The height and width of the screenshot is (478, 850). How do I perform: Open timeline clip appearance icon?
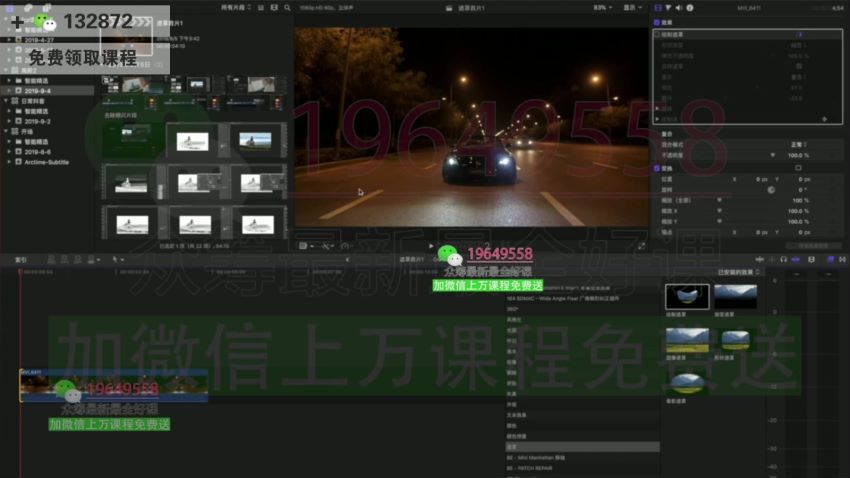[x=812, y=260]
